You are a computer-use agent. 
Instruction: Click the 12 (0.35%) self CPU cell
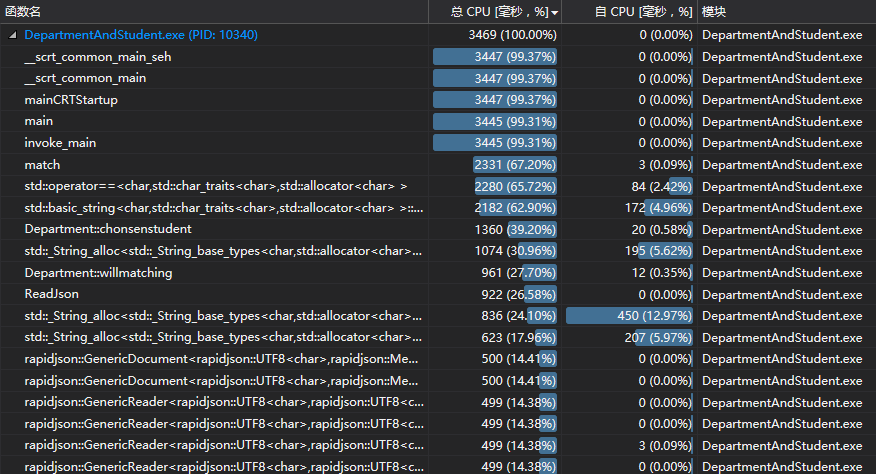(630, 273)
